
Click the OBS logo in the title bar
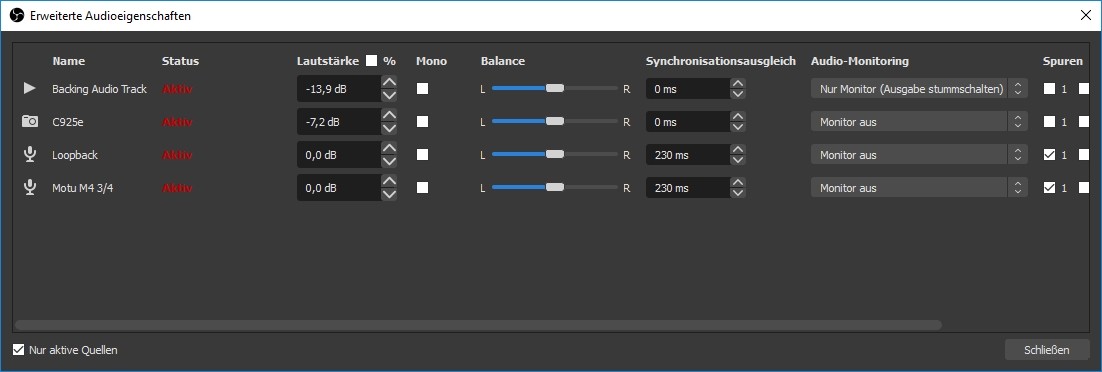(17, 15)
